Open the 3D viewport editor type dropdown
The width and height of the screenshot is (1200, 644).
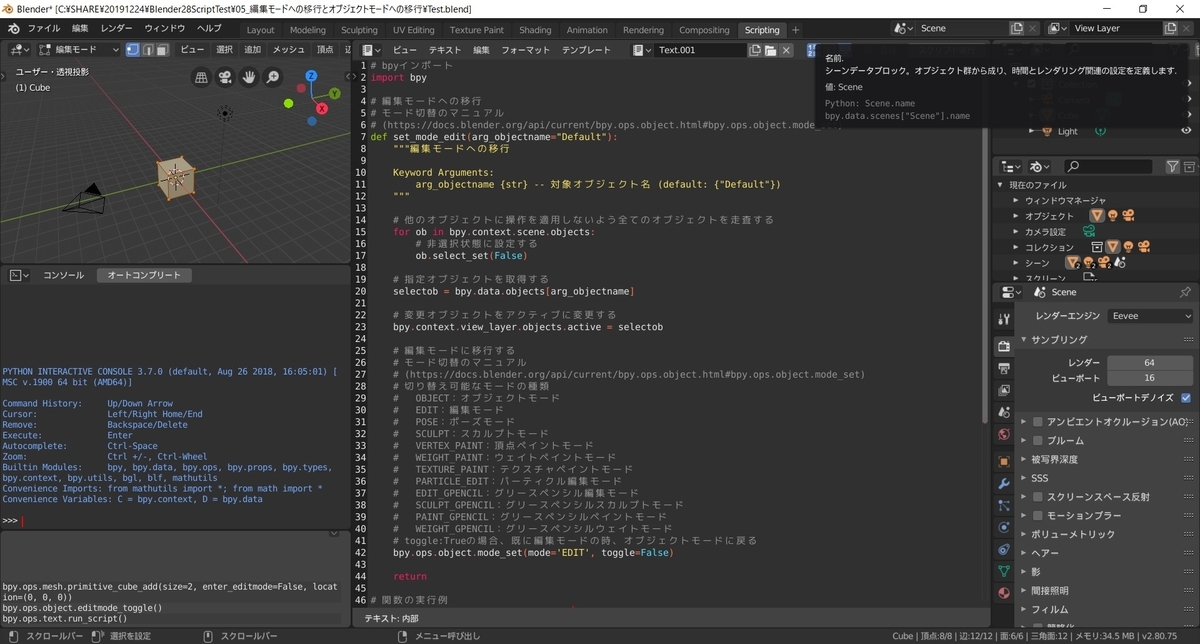point(19,49)
